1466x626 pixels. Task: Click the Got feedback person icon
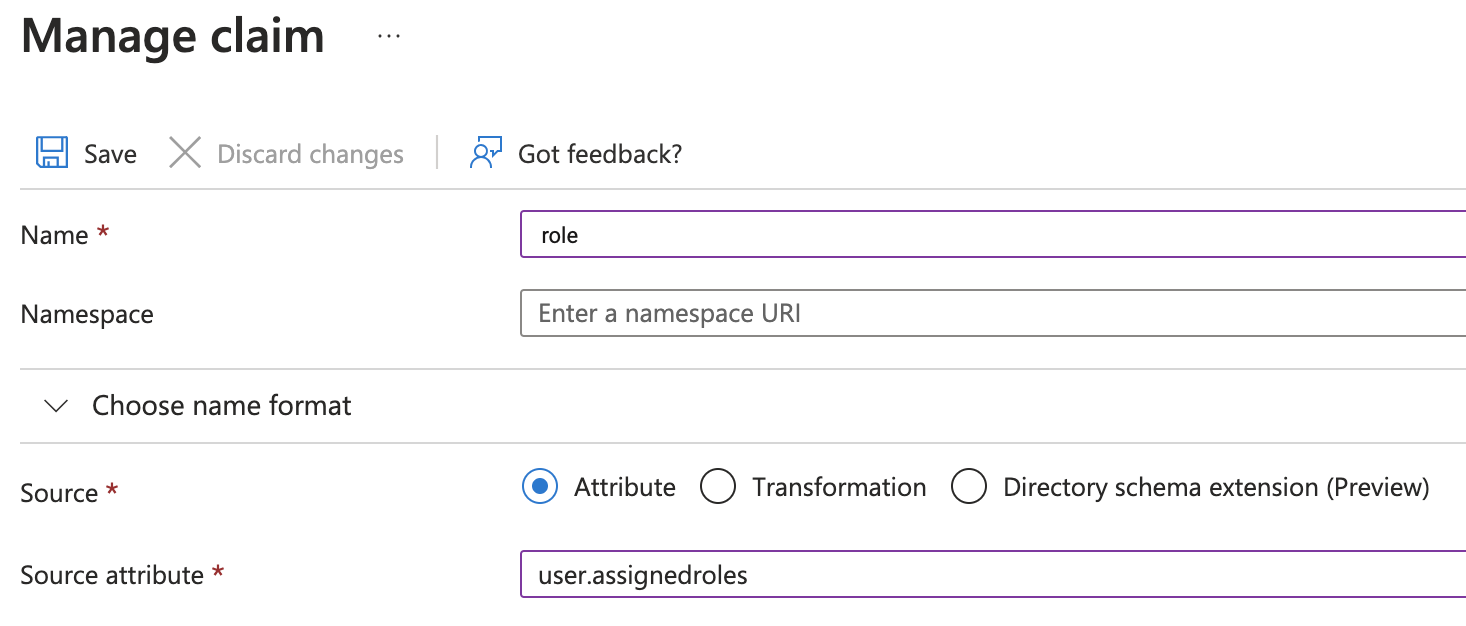pos(484,153)
